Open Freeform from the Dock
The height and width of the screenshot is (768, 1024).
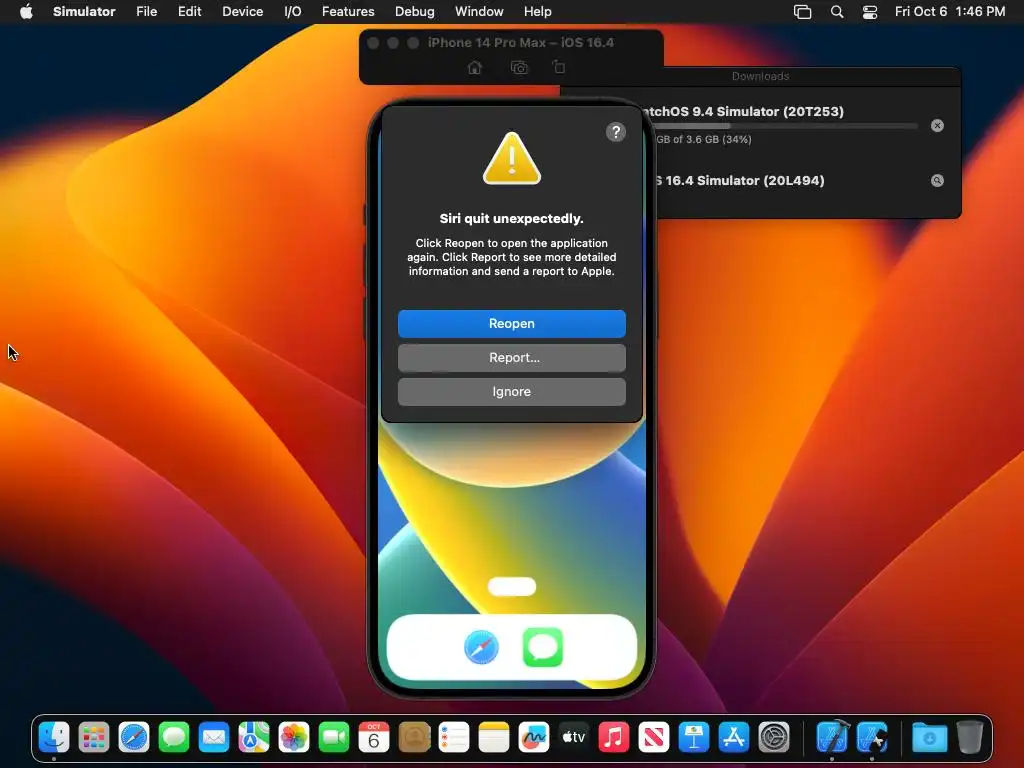coord(534,737)
